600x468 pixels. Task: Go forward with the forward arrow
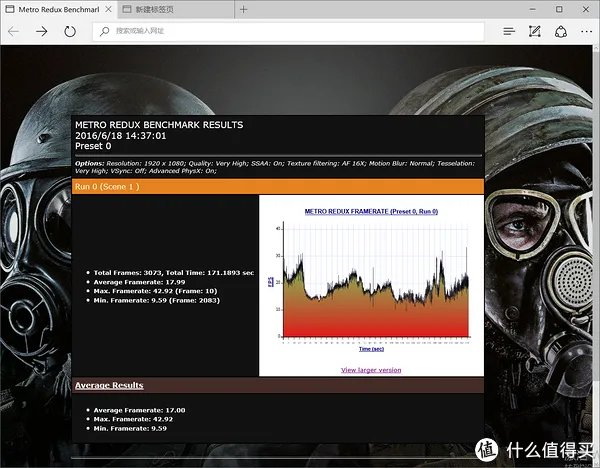(x=41, y=31)
